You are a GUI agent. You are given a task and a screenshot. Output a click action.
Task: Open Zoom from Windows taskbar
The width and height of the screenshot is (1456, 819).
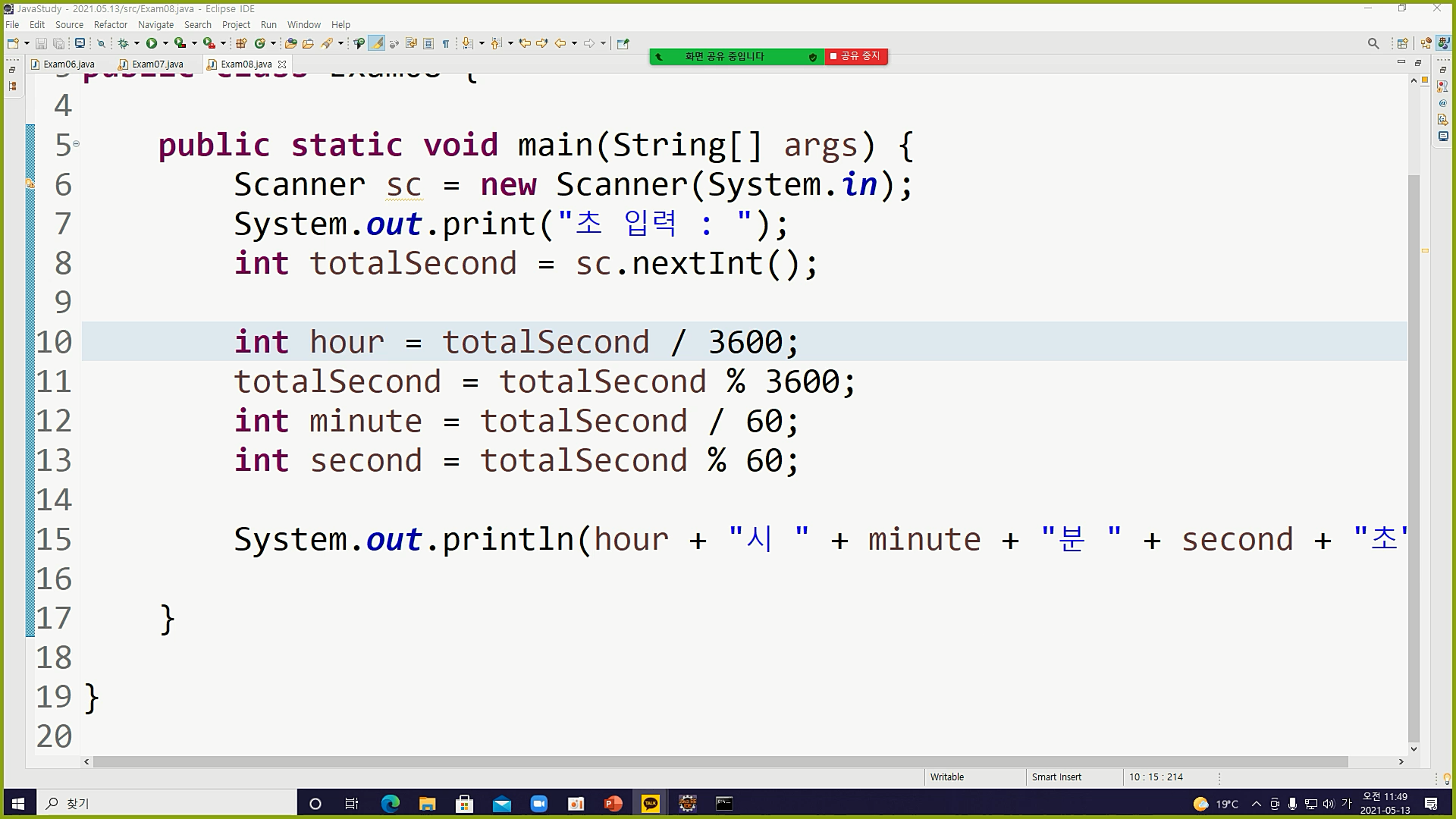538,804
